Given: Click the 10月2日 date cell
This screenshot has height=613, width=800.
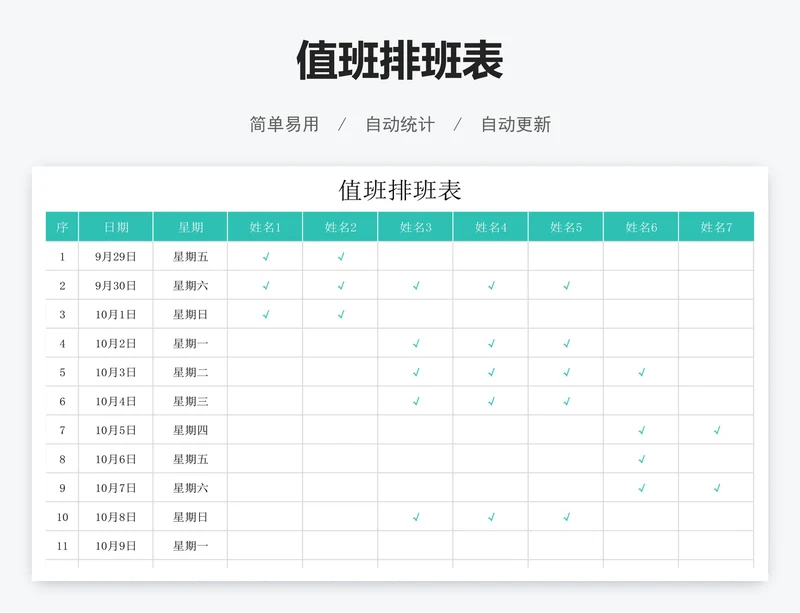Looking at the screenshot, I should click(116, 344).
